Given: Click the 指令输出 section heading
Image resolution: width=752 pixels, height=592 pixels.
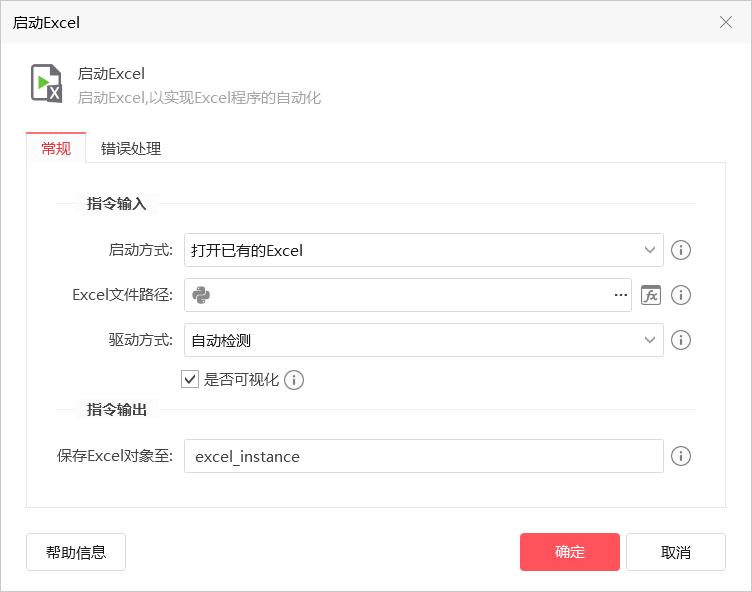Looking at the screenshot, I should coord(116,410).
